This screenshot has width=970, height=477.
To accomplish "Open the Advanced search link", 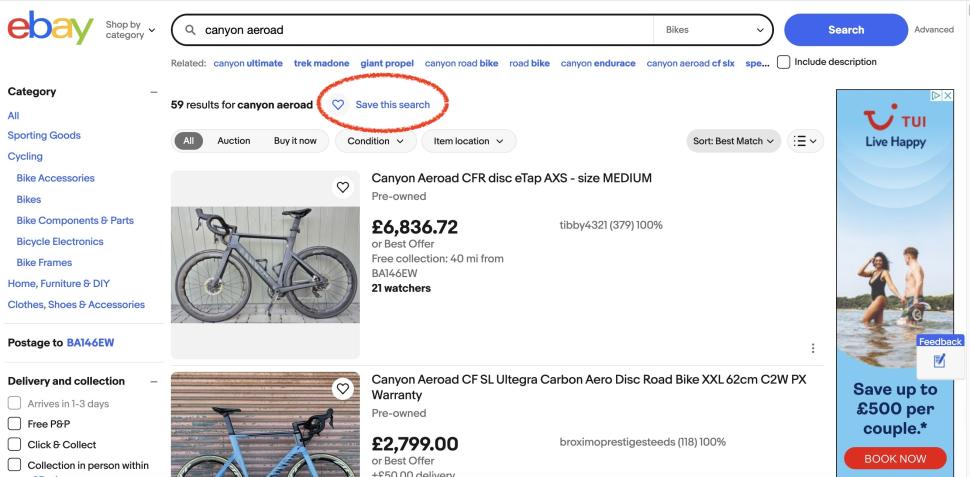I will (x=934, y=30).
